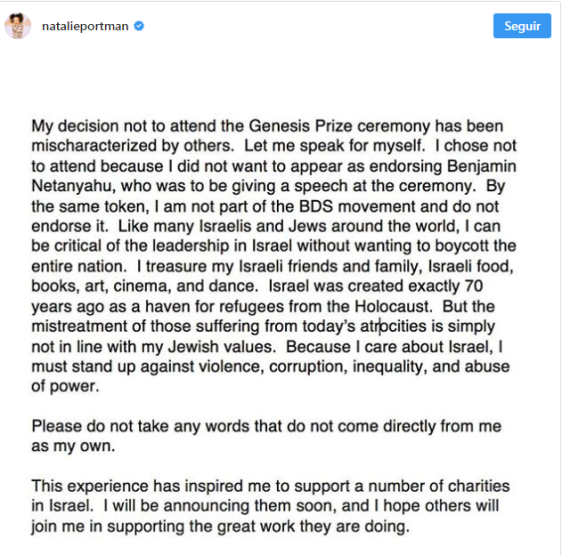Click the words 'of power.' ending the first paragraph

pyautogui.click(x=65, y=386)
